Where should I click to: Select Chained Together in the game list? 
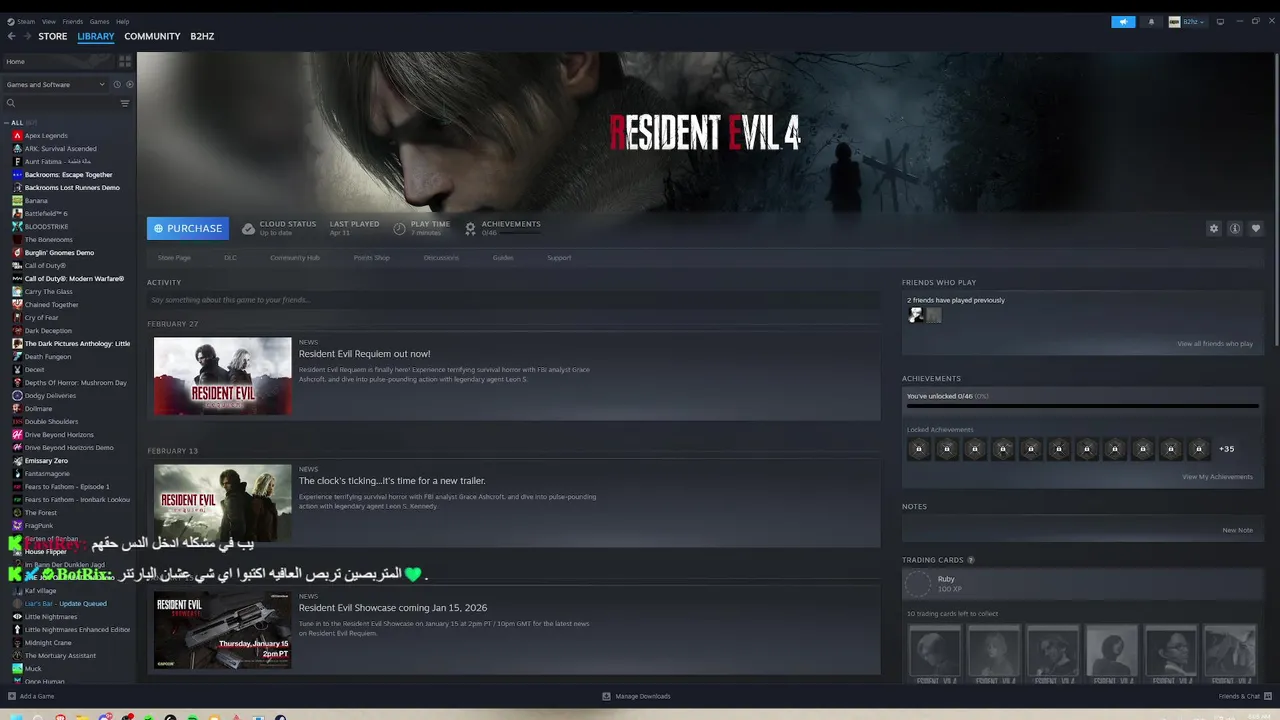click(x=51, y=305)
